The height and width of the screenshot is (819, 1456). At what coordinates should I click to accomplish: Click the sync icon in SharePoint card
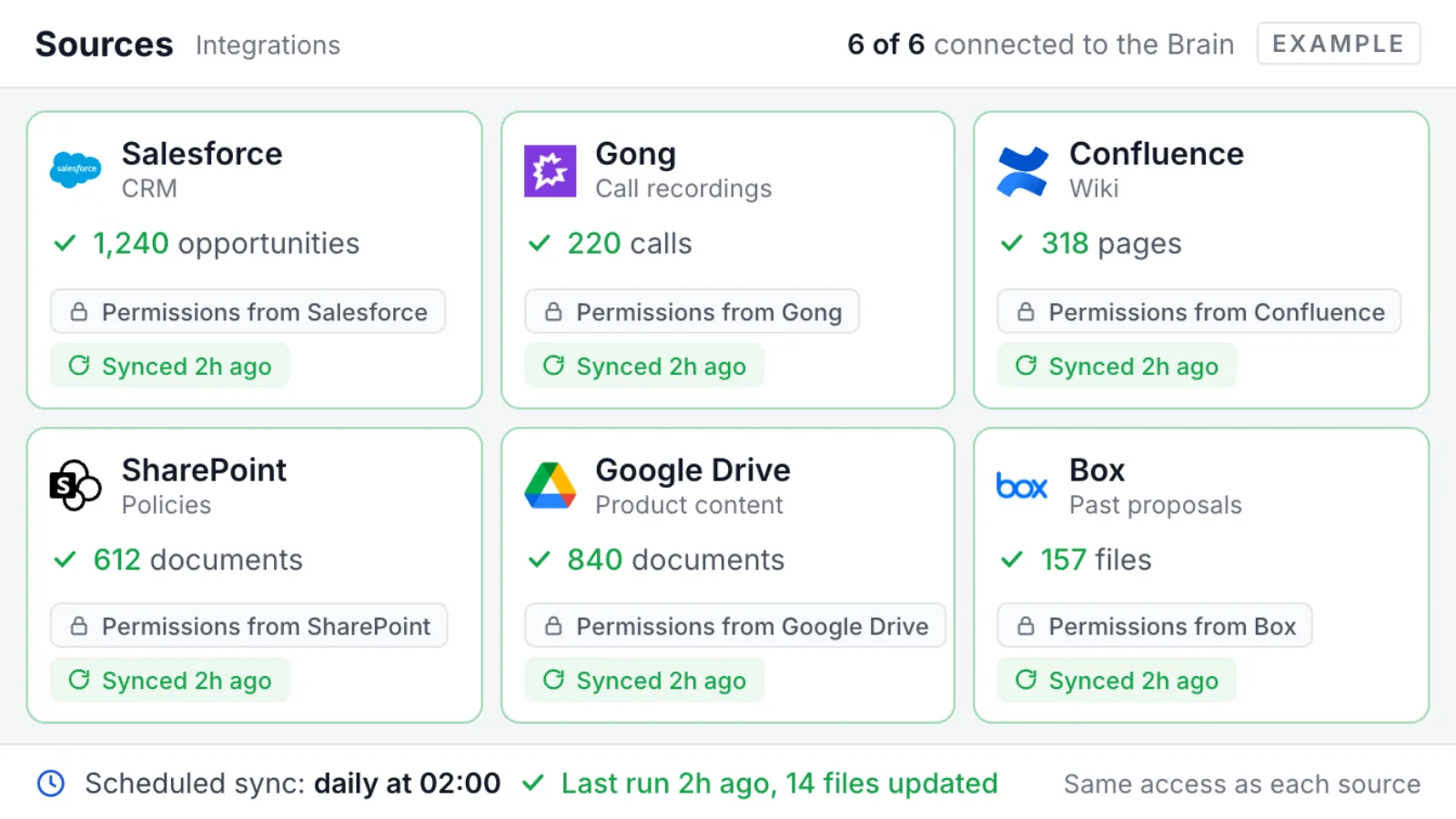[x=79, y=680]
